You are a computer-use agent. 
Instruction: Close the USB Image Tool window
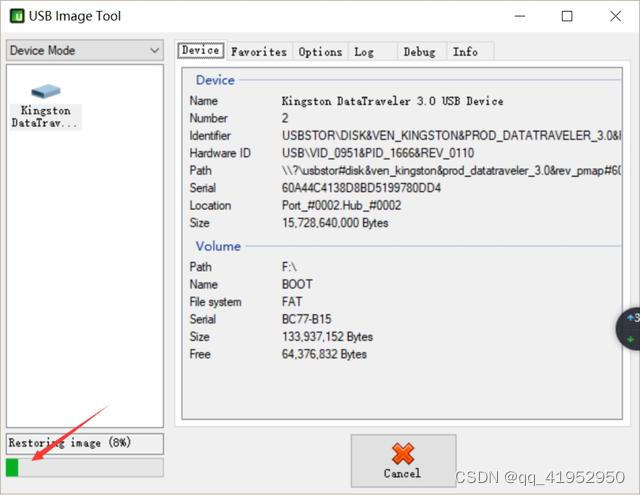pyautogui.click(x=616, y=16)
